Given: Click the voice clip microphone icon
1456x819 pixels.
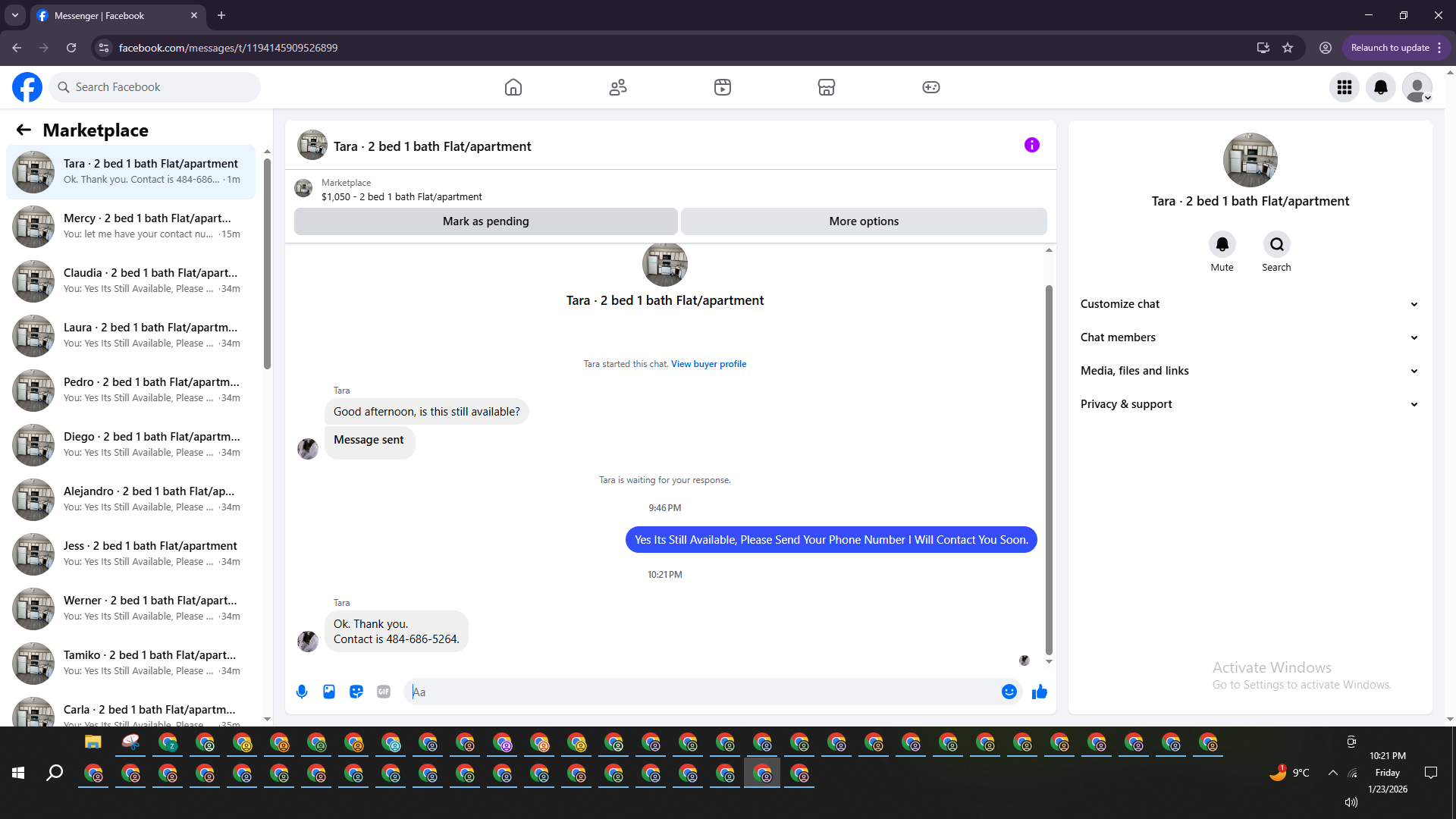Looking at the screenshot, I should (x=302, y=692).
